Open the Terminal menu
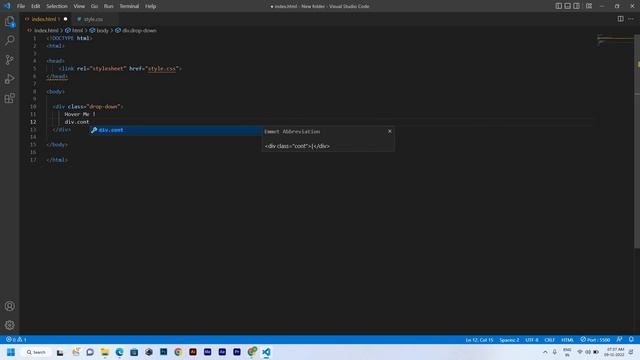The image size is (640, 360). [129, 6]
